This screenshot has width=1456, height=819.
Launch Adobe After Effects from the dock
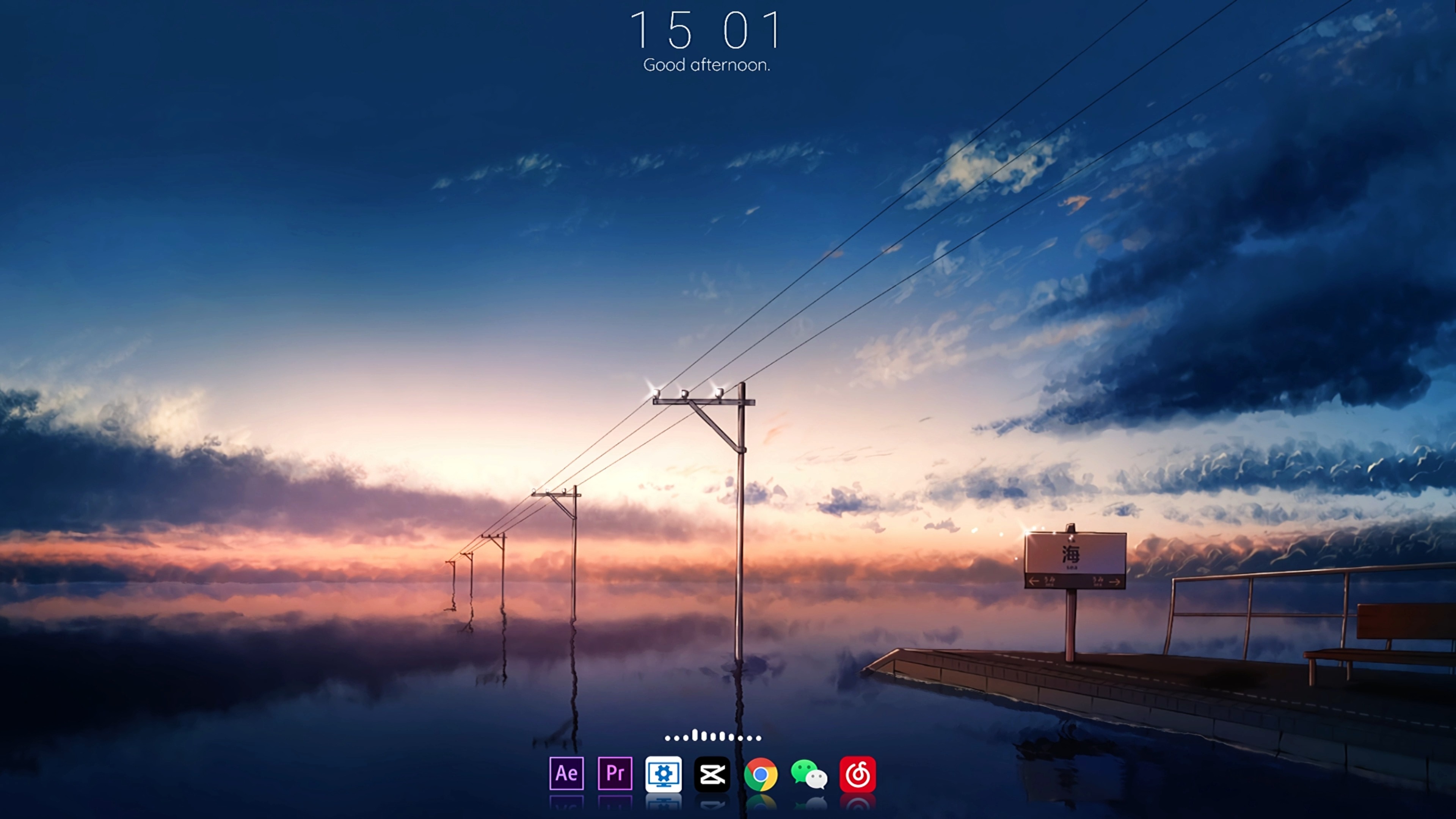(x=566, y=773)
